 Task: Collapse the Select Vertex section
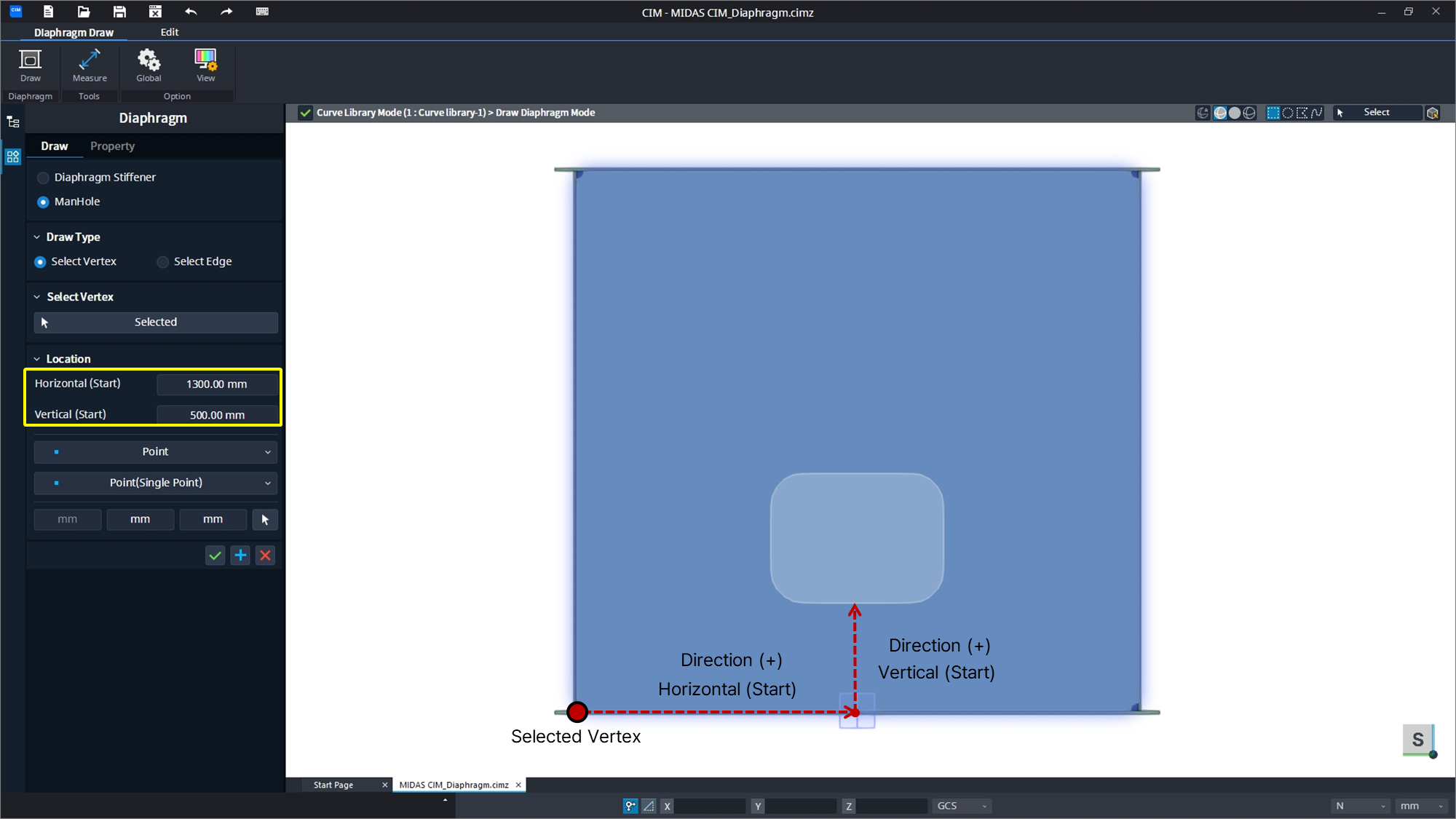[x=37, y=297]
